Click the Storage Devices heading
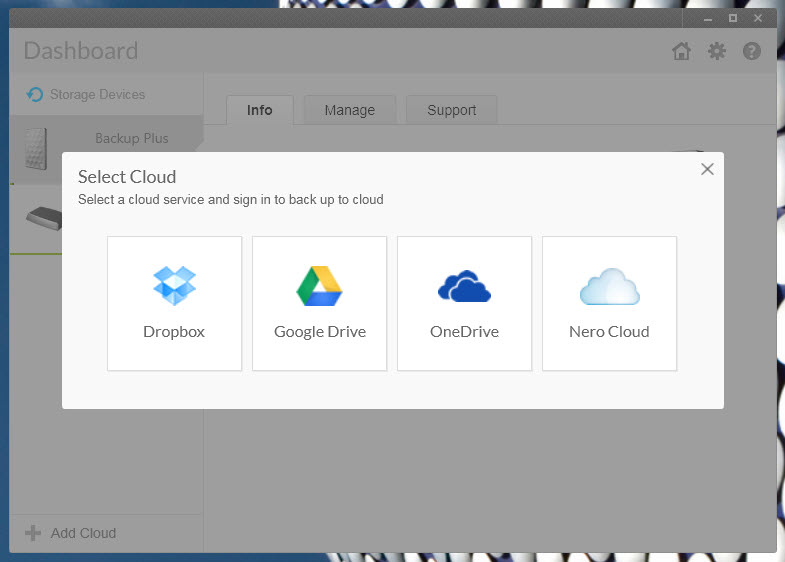Image resolution: width=785 pixels, height=562 pixels. pyautogui.click(x=97, y=94)
